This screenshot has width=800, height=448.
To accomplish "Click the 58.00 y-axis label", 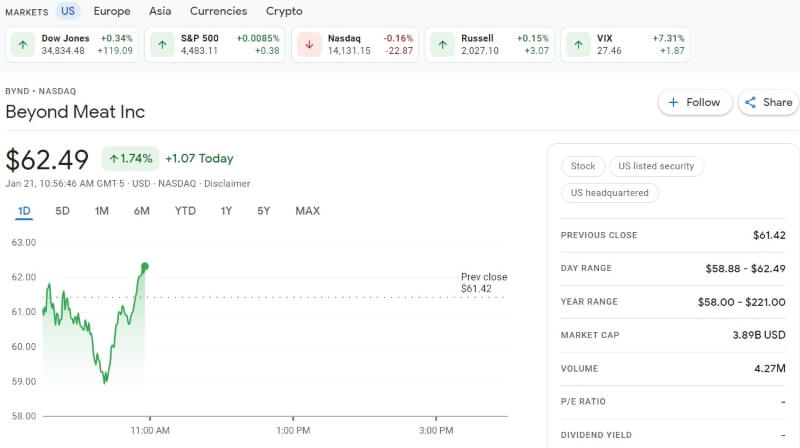I will pyautogui.click(x=23, y=416).
